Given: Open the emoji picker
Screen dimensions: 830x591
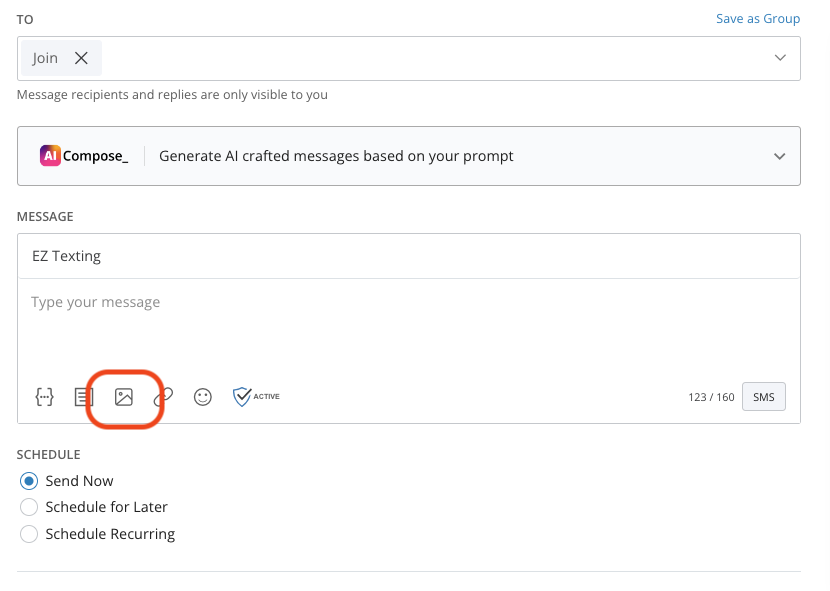Looking at the screenshot, I should [x=203, y=397].
